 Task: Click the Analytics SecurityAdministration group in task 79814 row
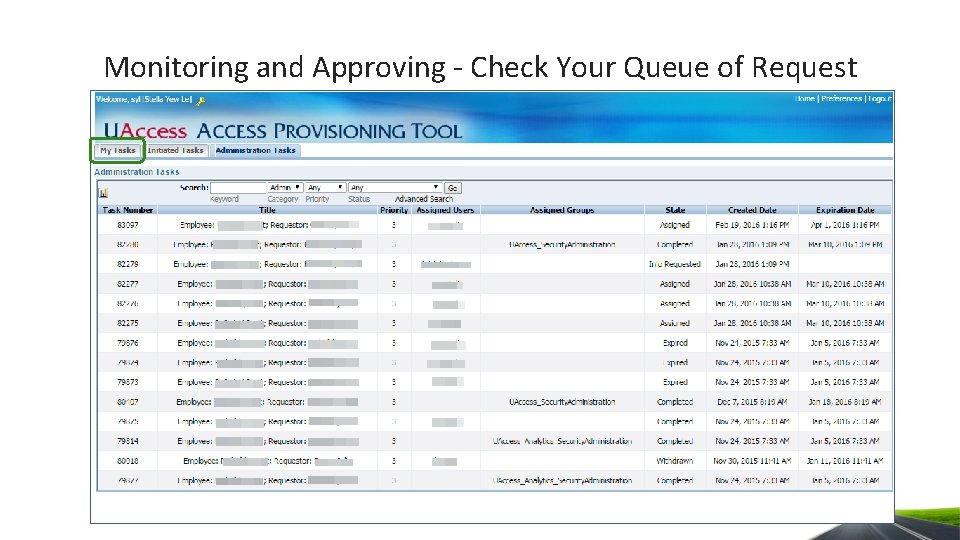[562, 441]
